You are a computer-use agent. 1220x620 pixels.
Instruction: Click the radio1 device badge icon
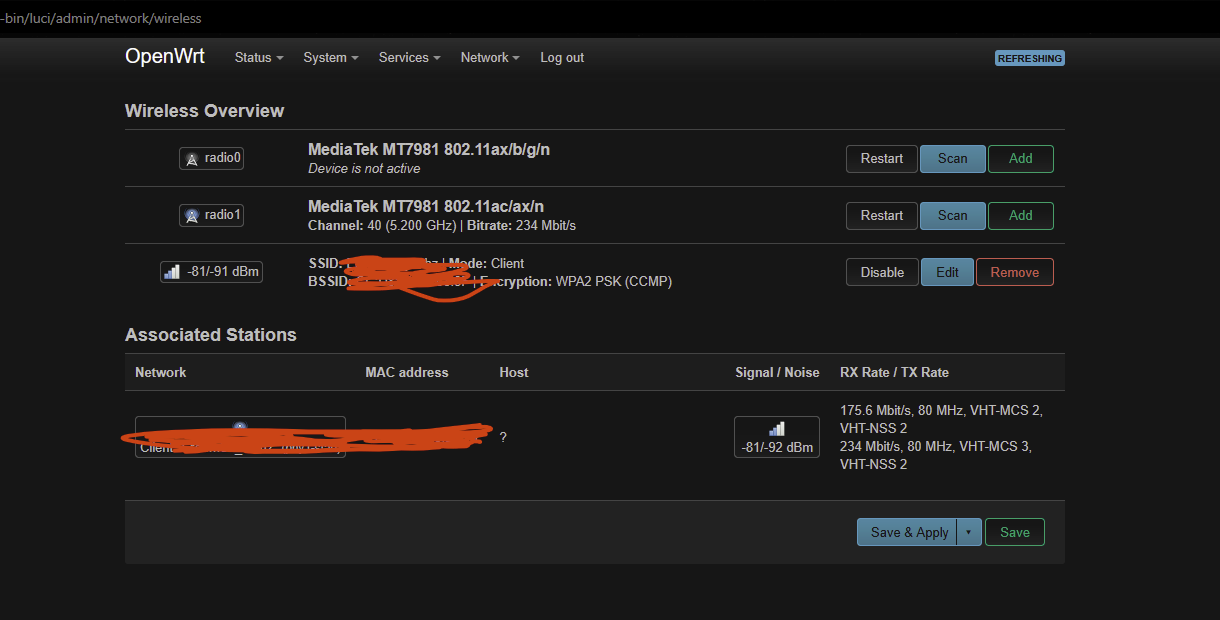pos(211,215)
